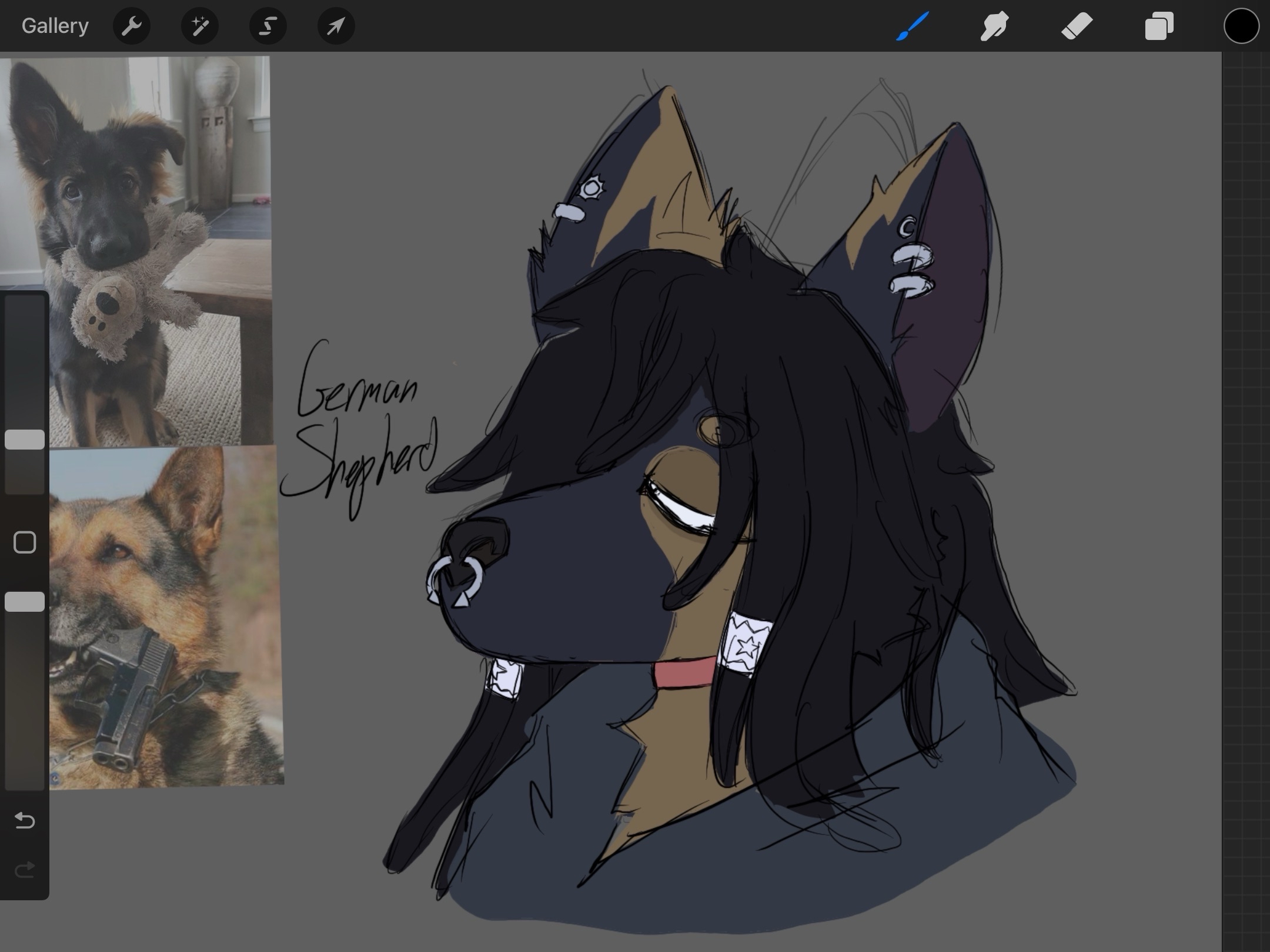Undo the last stroke
1270x952 pixels.
tap(25, 820)
